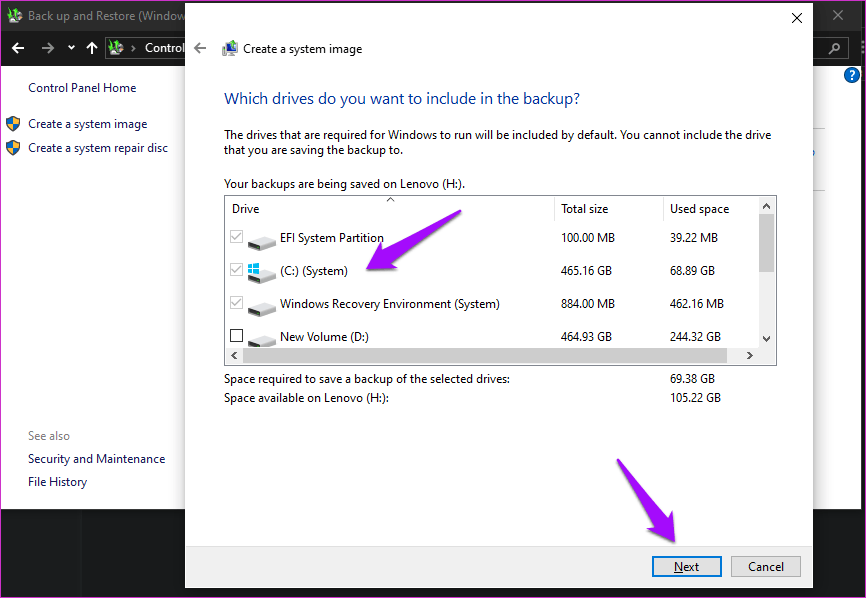The image size is (866, 598).
Task: Click the Explorer back navigation arrow
Action: [18, 48]
